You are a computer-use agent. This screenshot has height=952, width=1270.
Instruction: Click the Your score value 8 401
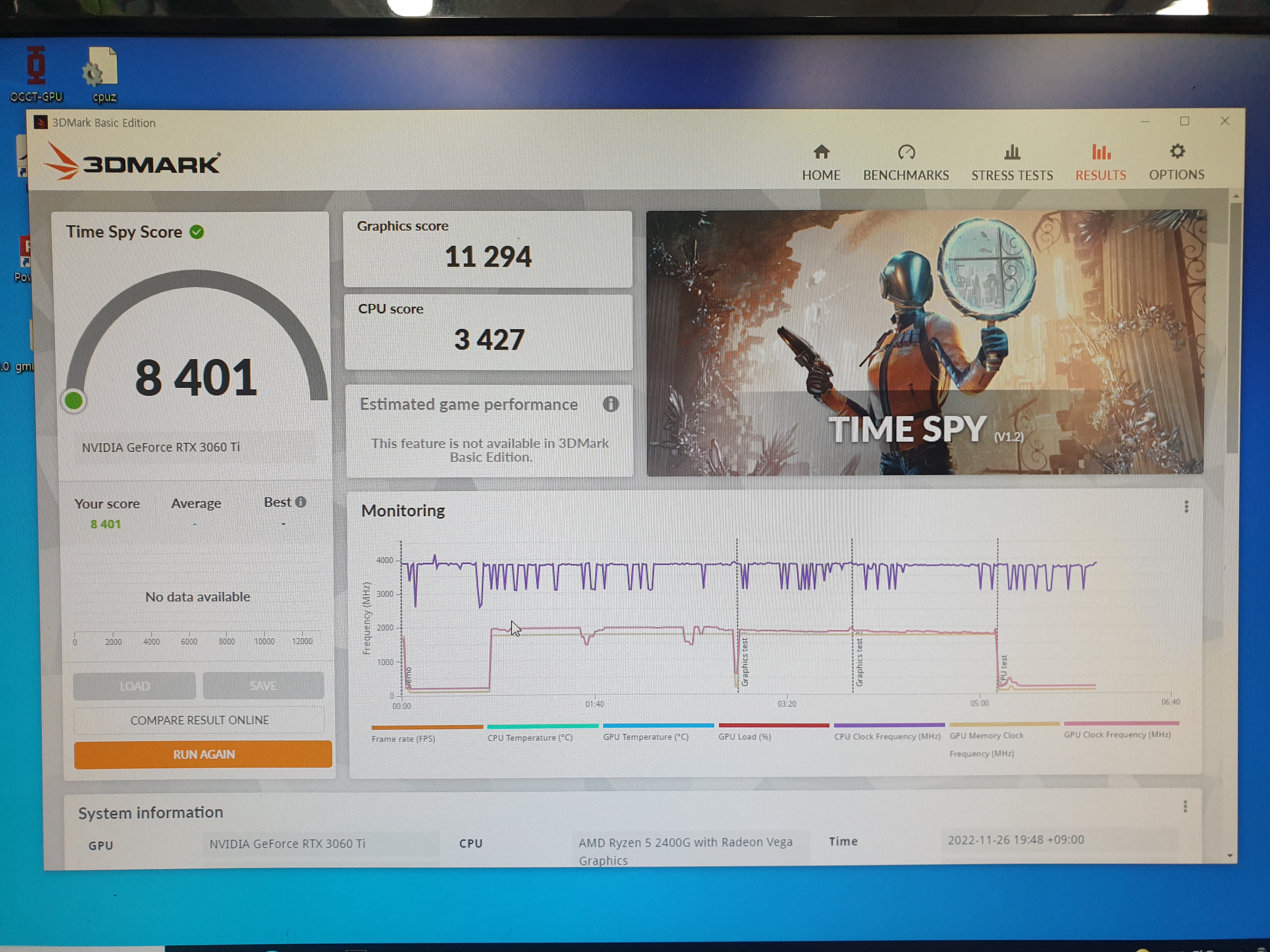pyautogui.click(x=106, y=524)
